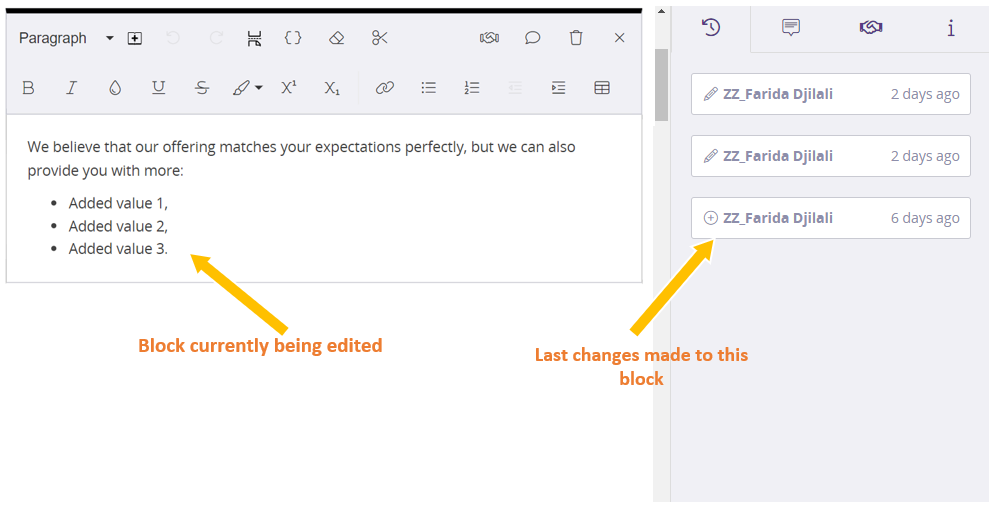The image size is (998, 511).
Task: Insert variable with curly braces icon
Action: click(x=293, y=38)
